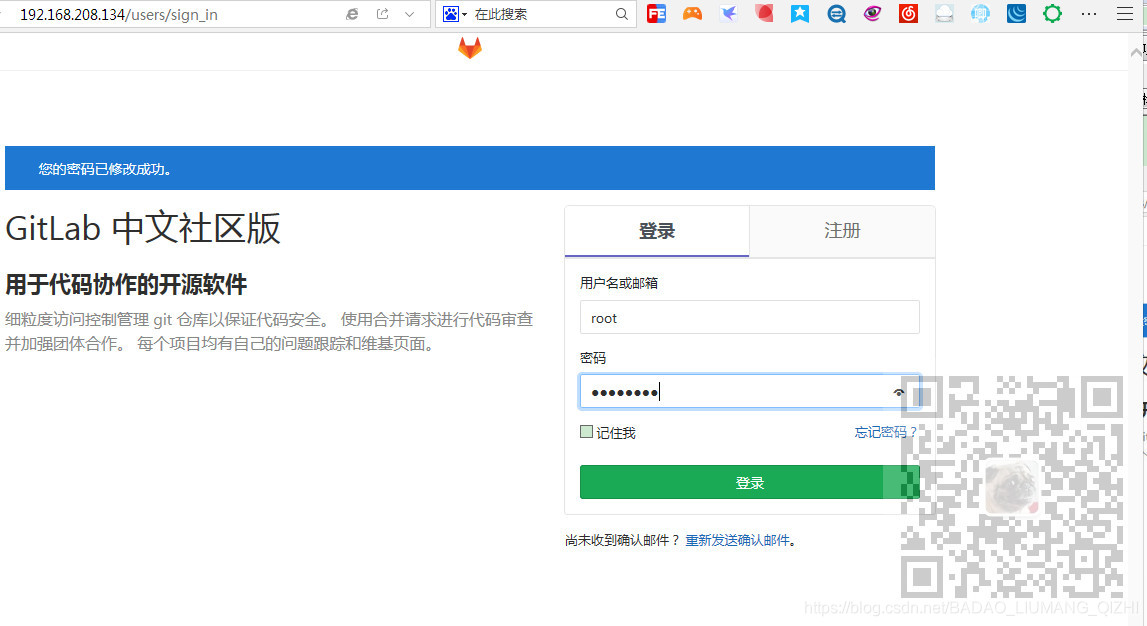Image resolution: width=1147 pixels, height=626 pixels.
Task: Click the share page icon in address bar
Action: pos(383,14)
